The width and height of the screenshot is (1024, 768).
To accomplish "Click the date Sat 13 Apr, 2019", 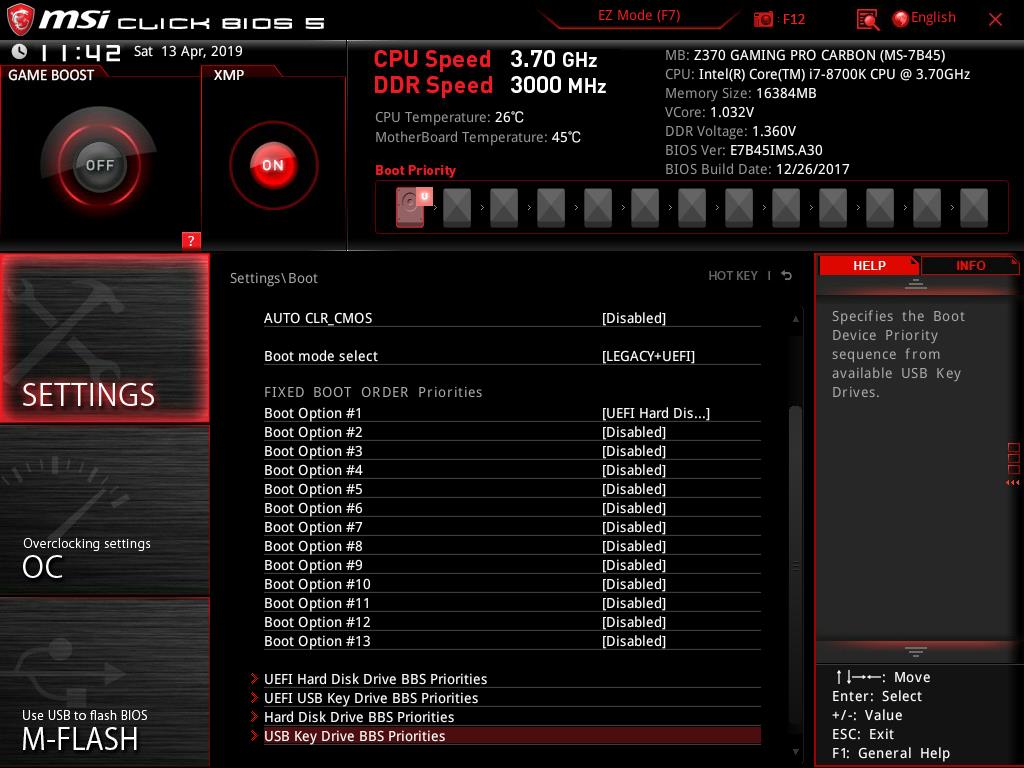I will coord(188,51).
